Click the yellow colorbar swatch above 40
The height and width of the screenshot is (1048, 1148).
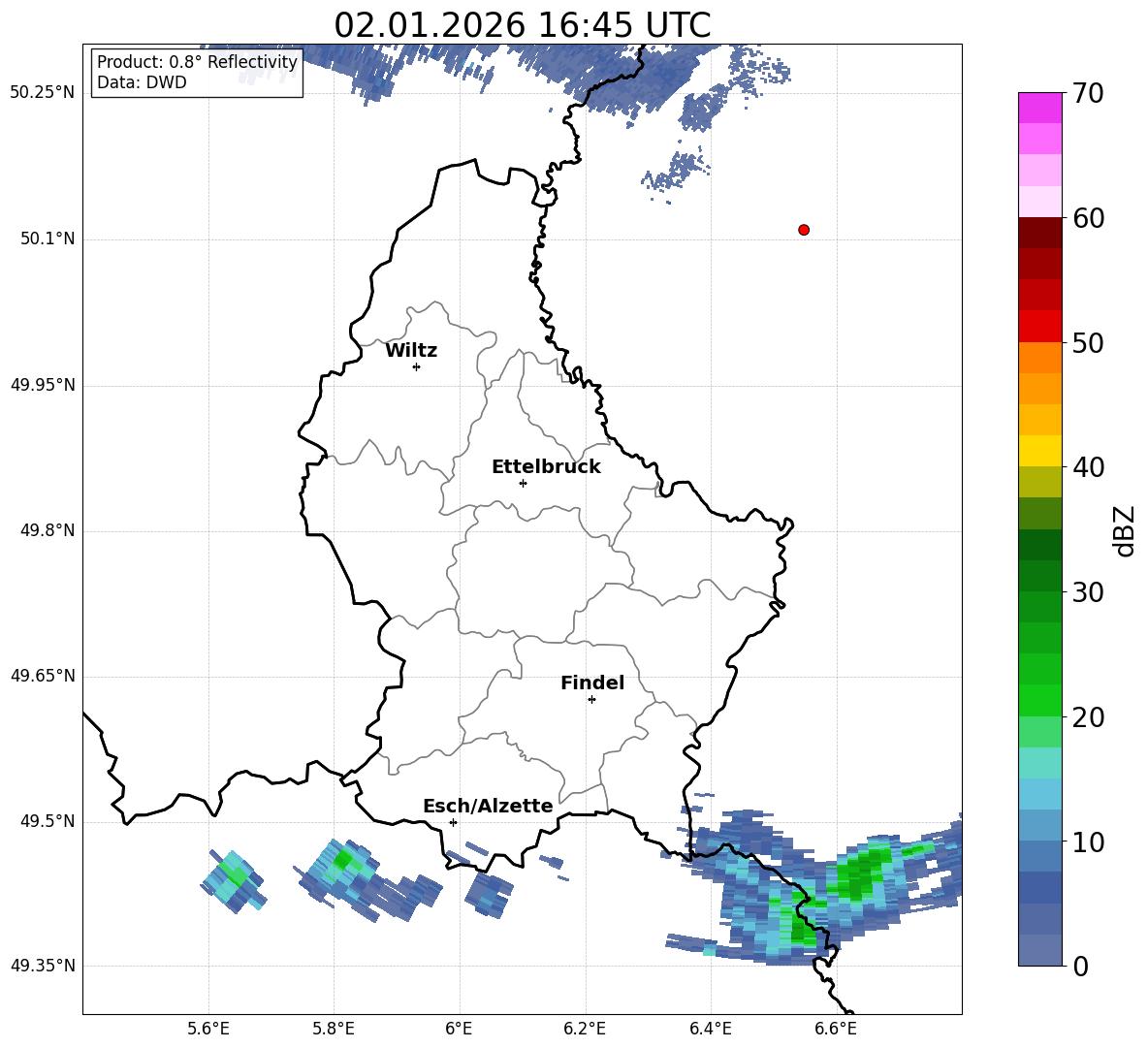(1039, 451)
